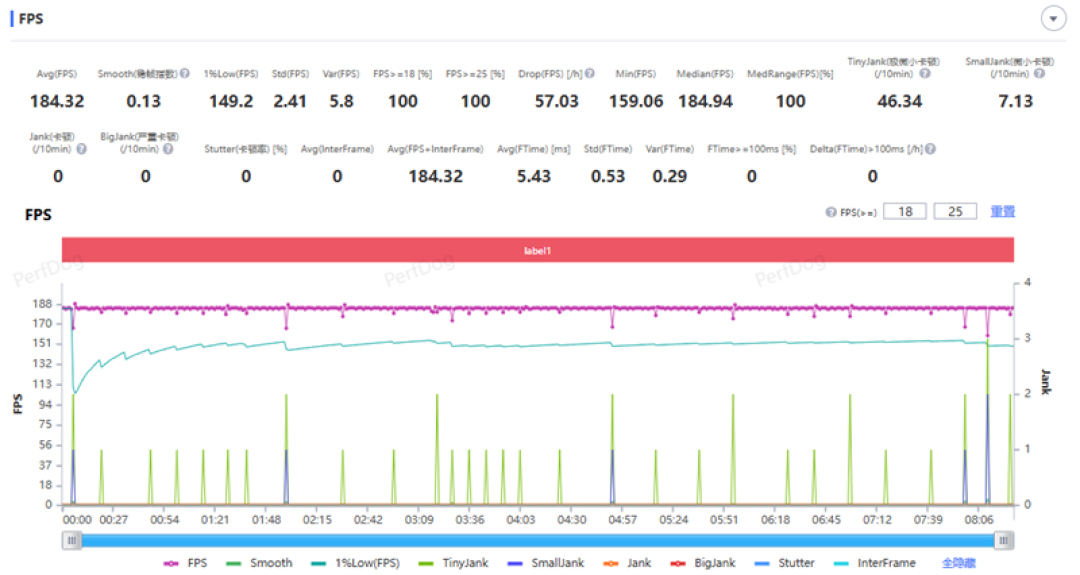Toggle FPS series in the legend
The height and width of the screenshot is (575, 1080).
185,563
